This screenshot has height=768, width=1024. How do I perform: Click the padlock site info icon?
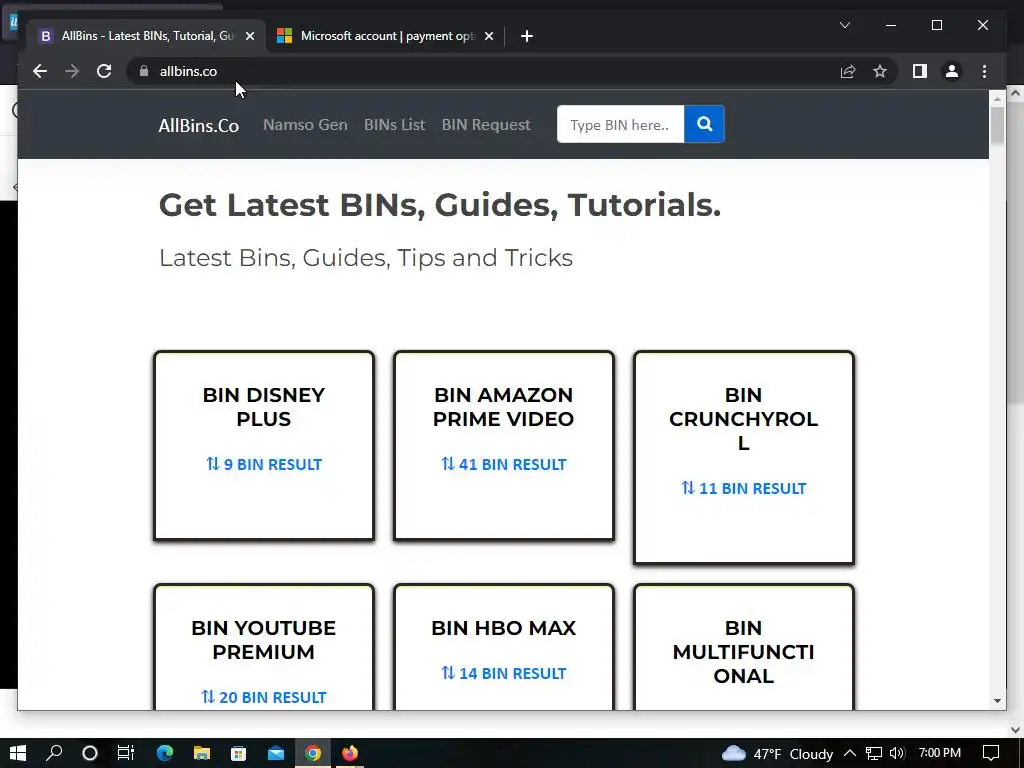(144, 71)
